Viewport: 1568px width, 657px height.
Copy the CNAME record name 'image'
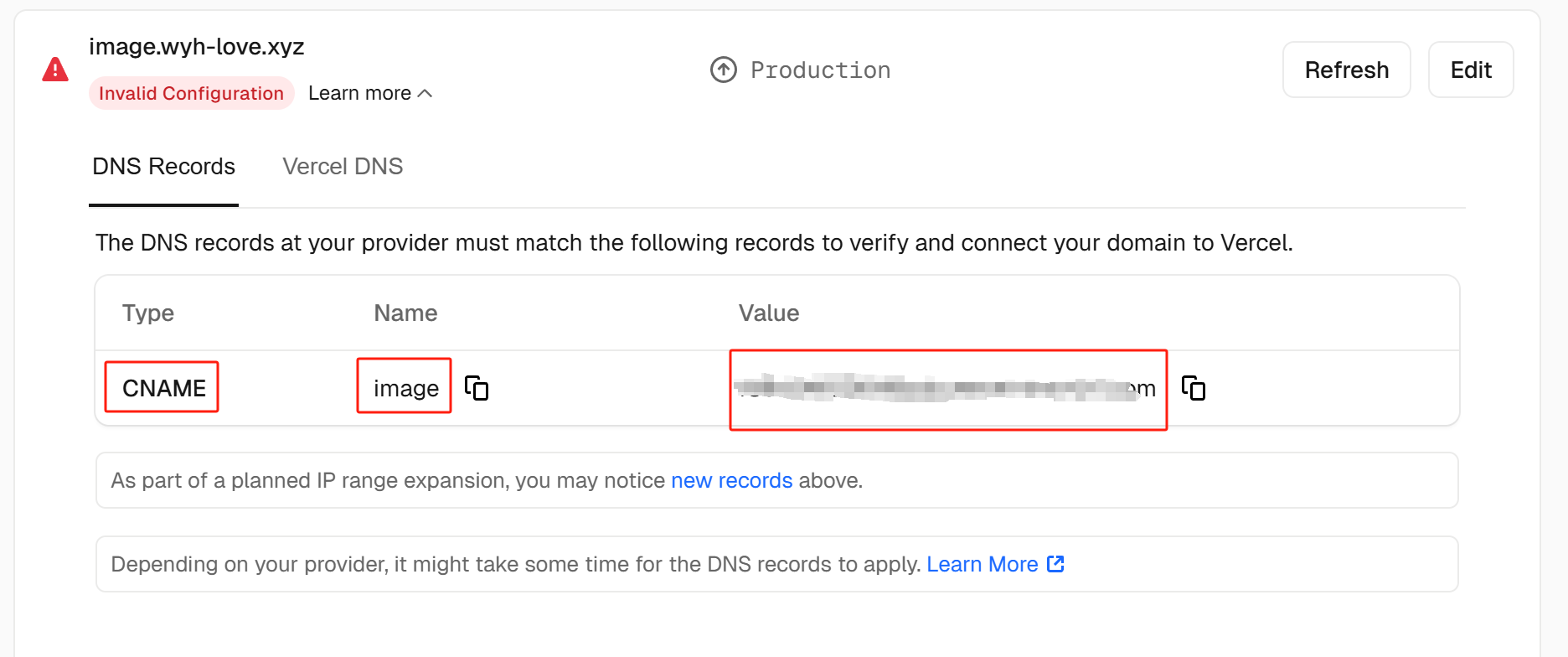[x=477, y=388]
